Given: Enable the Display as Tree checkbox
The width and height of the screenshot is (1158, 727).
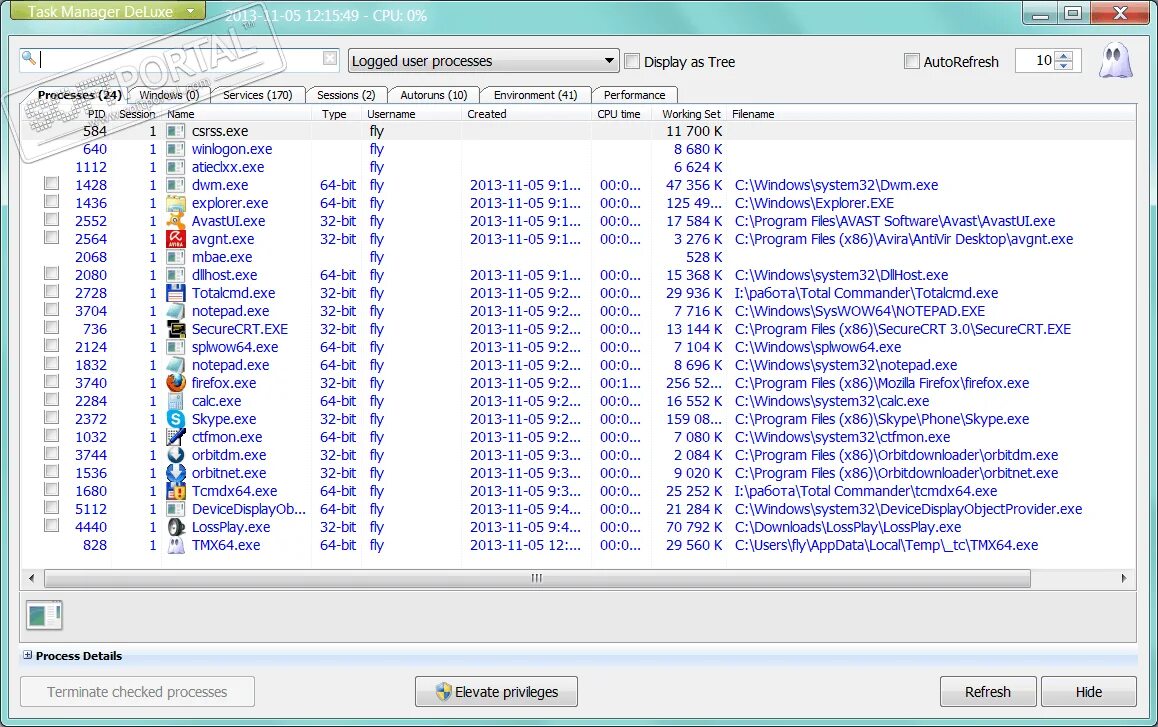Looking at the screenshot, I should [x=632, y=61].
